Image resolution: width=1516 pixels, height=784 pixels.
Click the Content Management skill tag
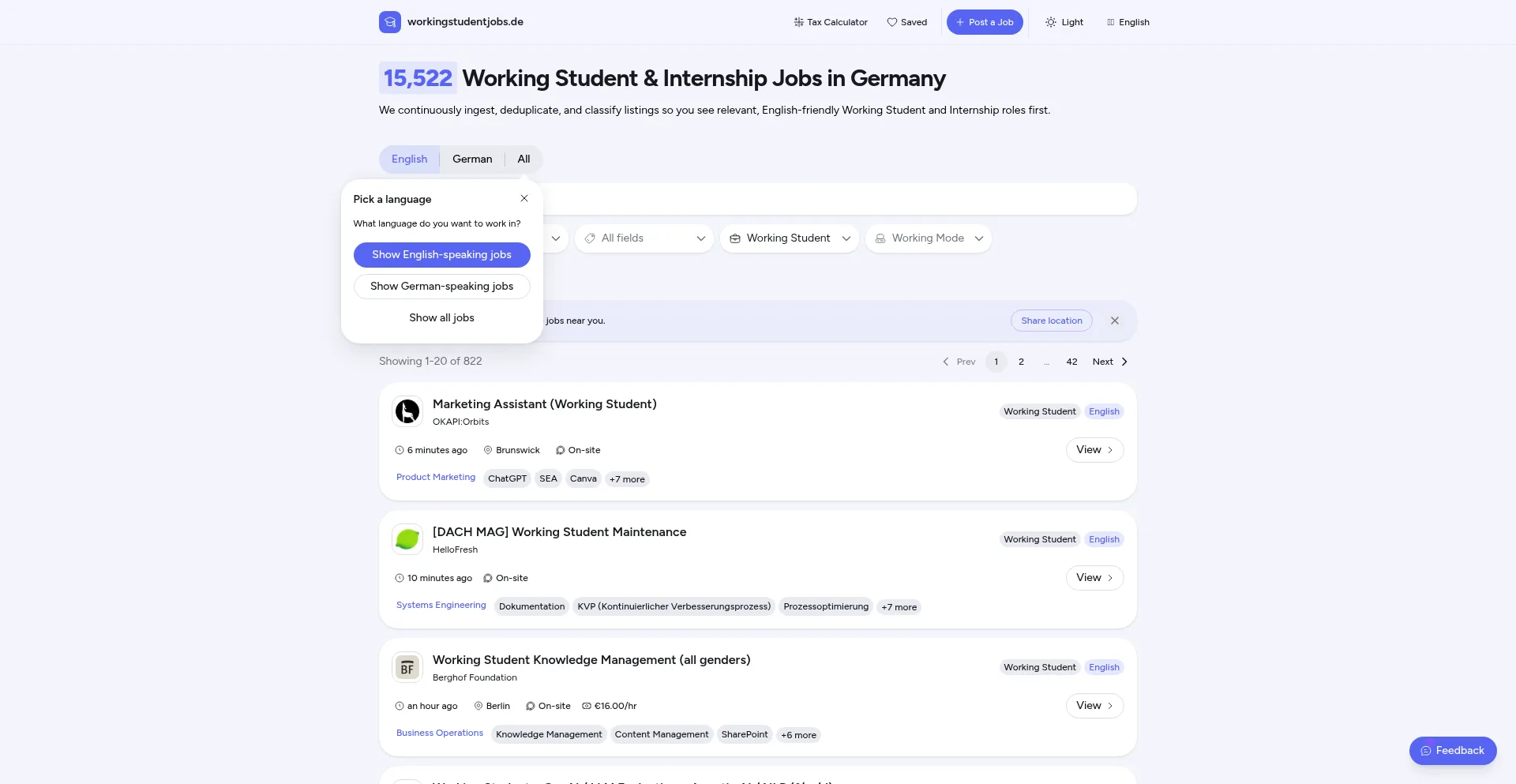pyautogui.click(x=662, y=735)
